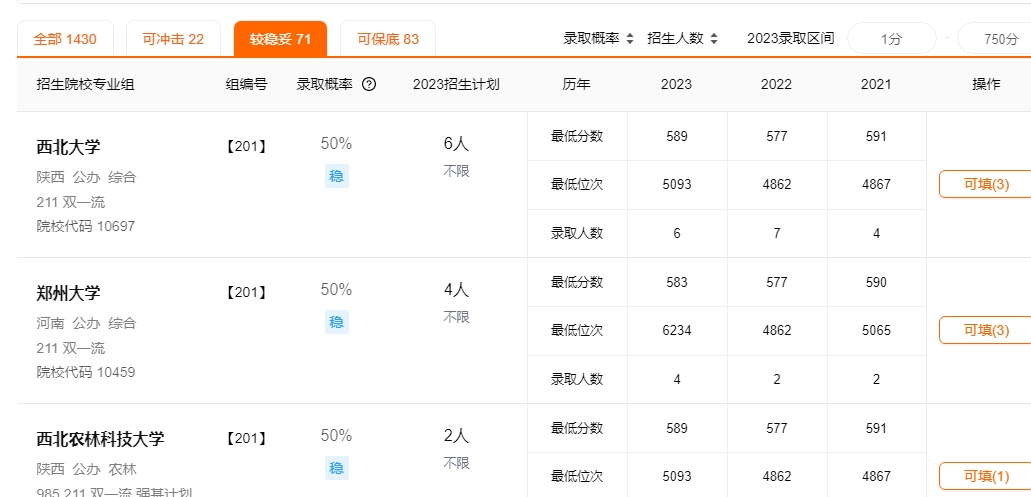This screenshot has height=497, width=1031.
Task: Click 西北大学 2023 lowest score 589
Action: pos(677,137)
